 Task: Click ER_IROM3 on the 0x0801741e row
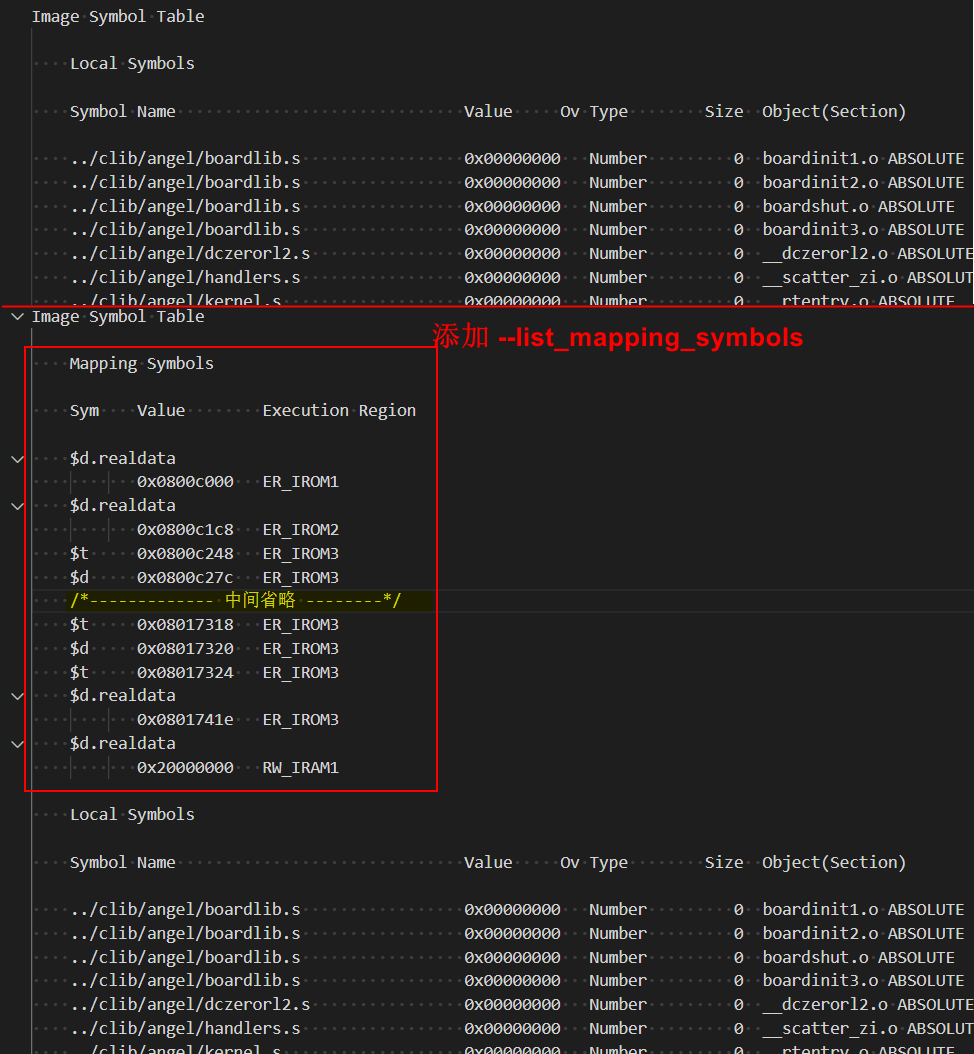click(301, 720)
